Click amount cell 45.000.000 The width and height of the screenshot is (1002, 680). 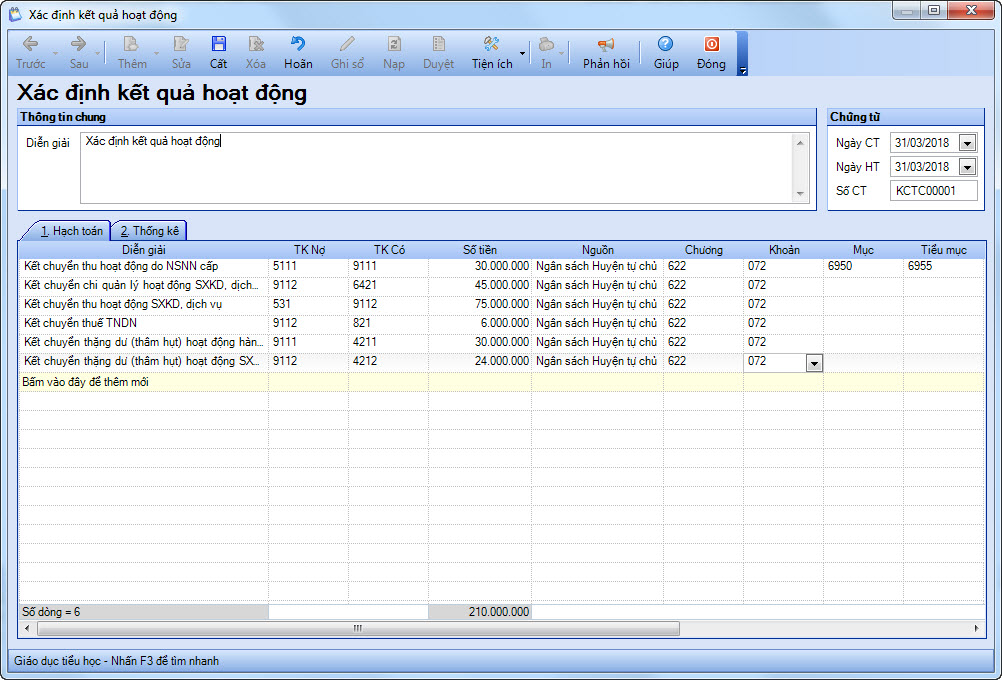[x=480, y=285]
